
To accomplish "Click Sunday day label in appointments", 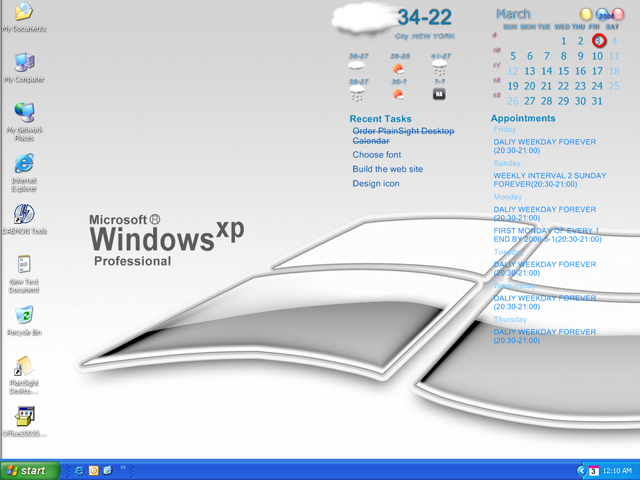I will click(507, 163).
